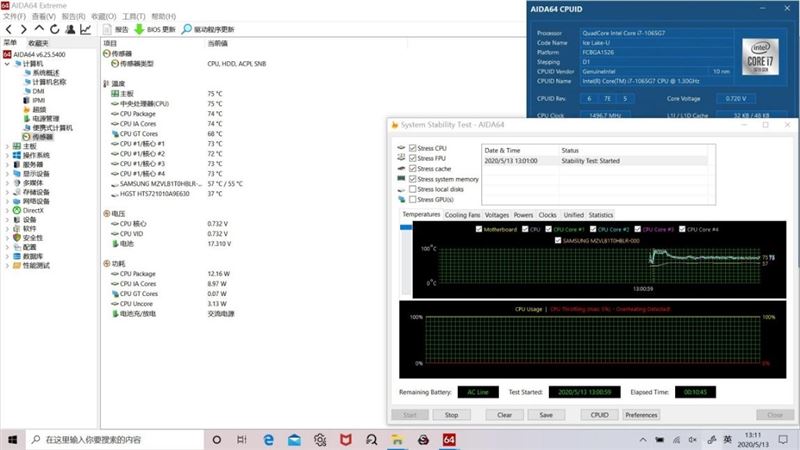This screenshot has width=800, height=450.
Task: Open the 收藏(O) menu
Action: pyautogui.click(x=104, y=16)
